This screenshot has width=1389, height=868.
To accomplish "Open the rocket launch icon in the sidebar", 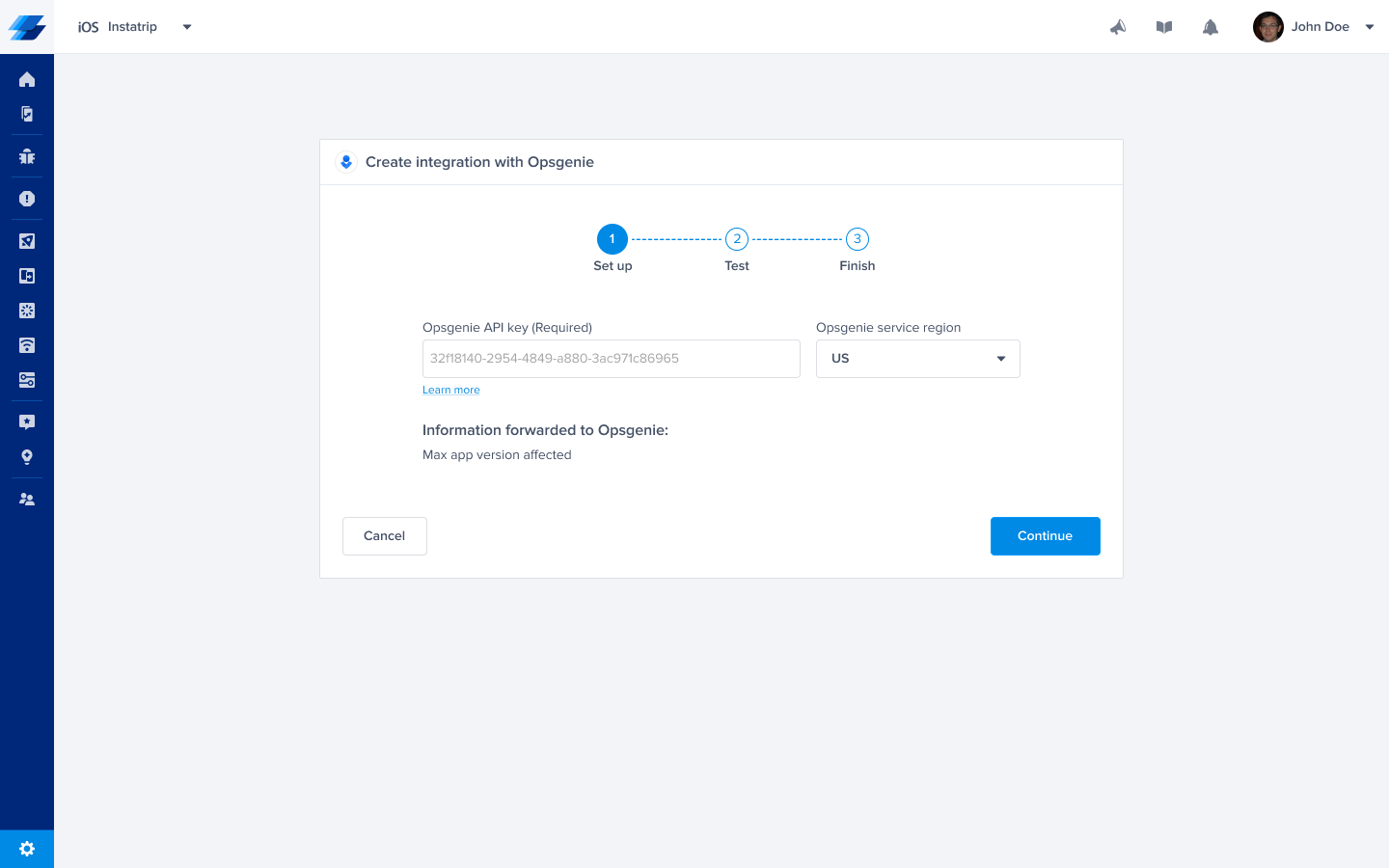I will tap(27, 241).
